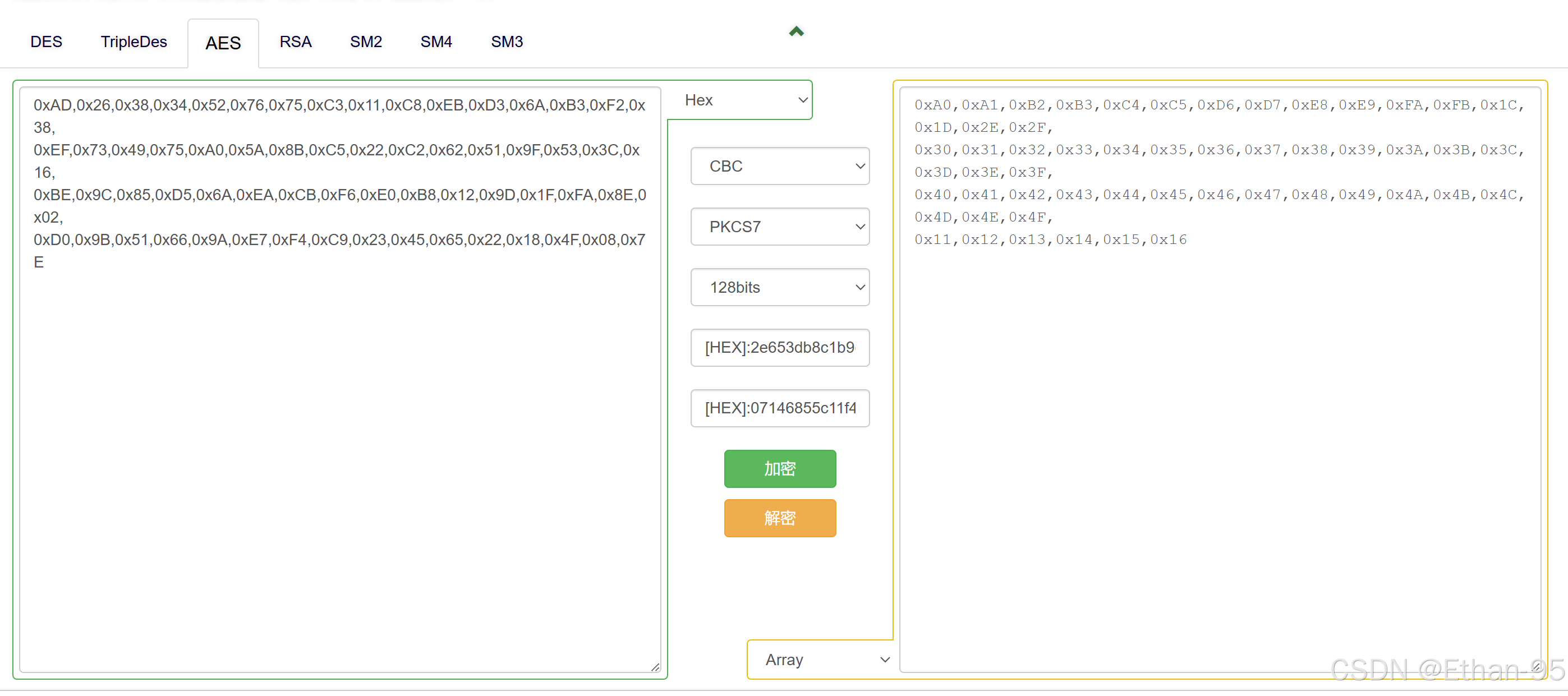Open the 128bits key length dropdown
This screenshot has width=1568, height=696.
pyautogui.click(x=780, y=287)
